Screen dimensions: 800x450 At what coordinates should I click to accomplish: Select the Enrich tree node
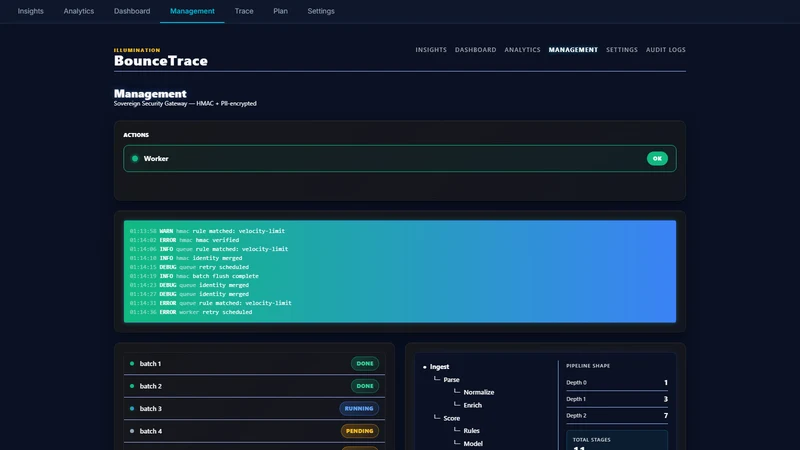[472, 405]
